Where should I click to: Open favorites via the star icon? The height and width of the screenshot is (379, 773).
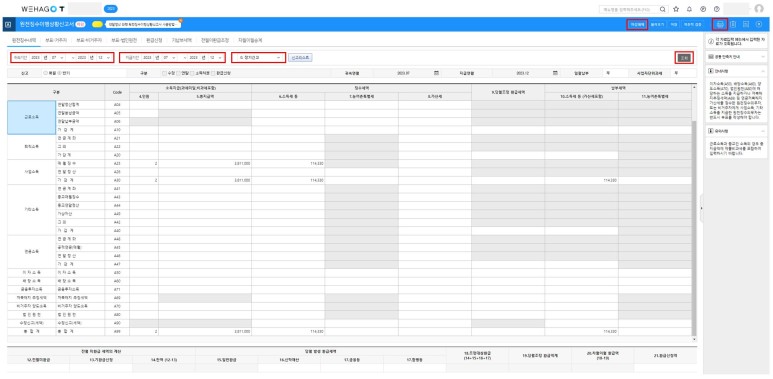(x=676, y=9)
